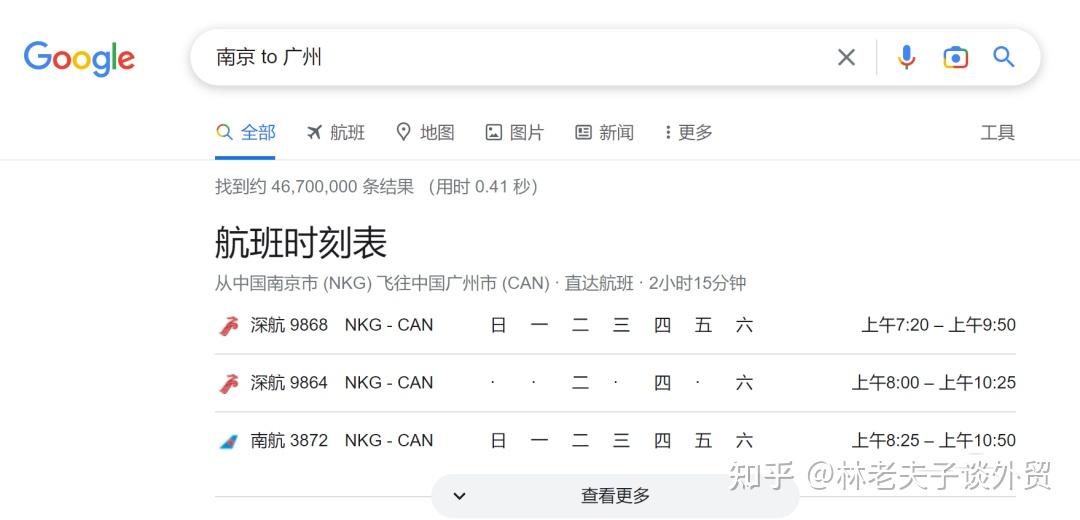The image size is (1080, 520).
Task: Click the 地图 location pin icon
Action: [x=404, y=132]
